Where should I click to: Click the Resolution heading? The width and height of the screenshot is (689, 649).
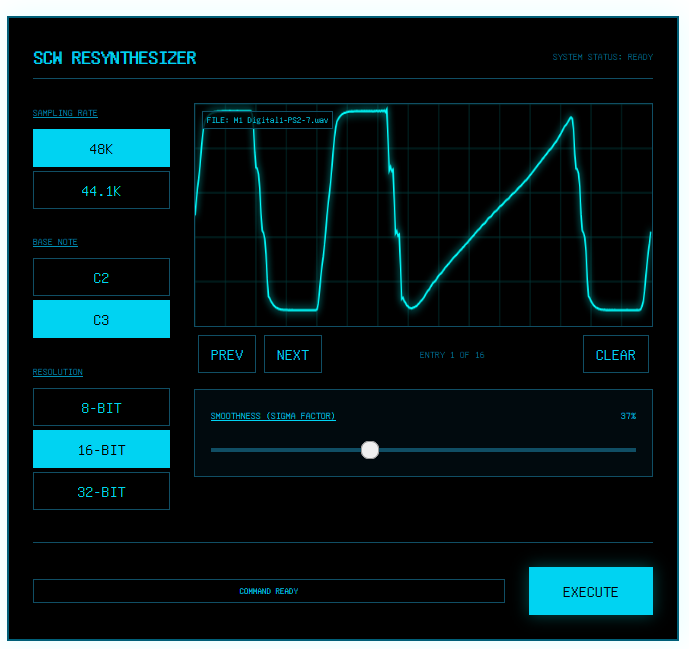58,372
